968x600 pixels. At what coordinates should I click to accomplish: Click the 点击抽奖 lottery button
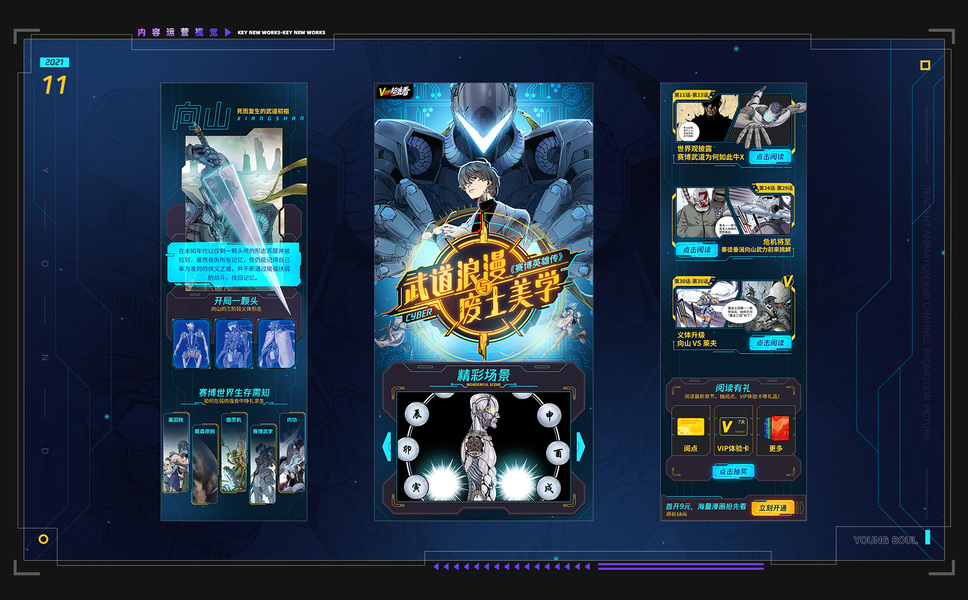(733, 471)
